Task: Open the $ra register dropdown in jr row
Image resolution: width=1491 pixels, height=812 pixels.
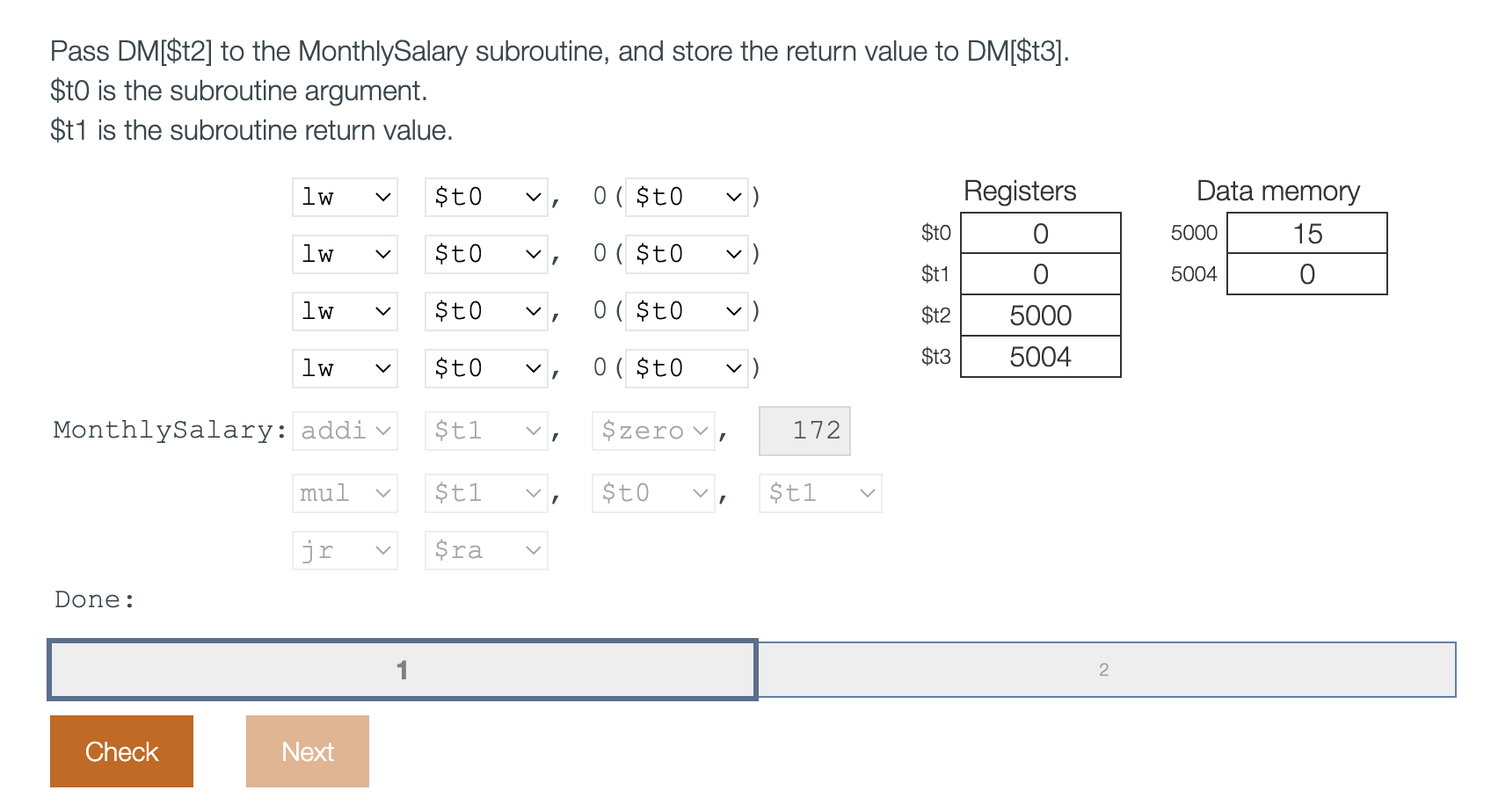Action: click(485, 549)
